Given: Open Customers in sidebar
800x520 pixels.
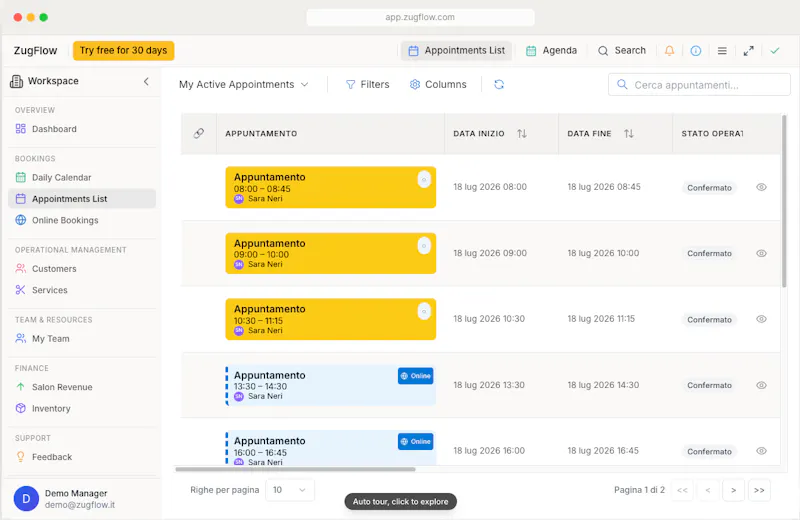Looking at the screenshot, I should tap(82, 269).
